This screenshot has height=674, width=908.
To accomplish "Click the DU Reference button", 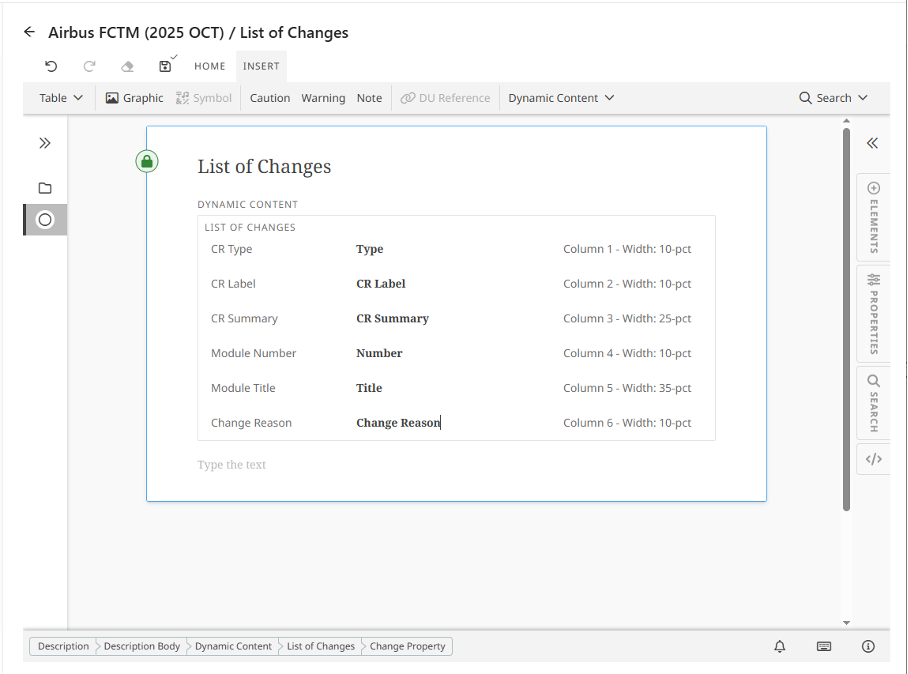I will pos(445,98).
